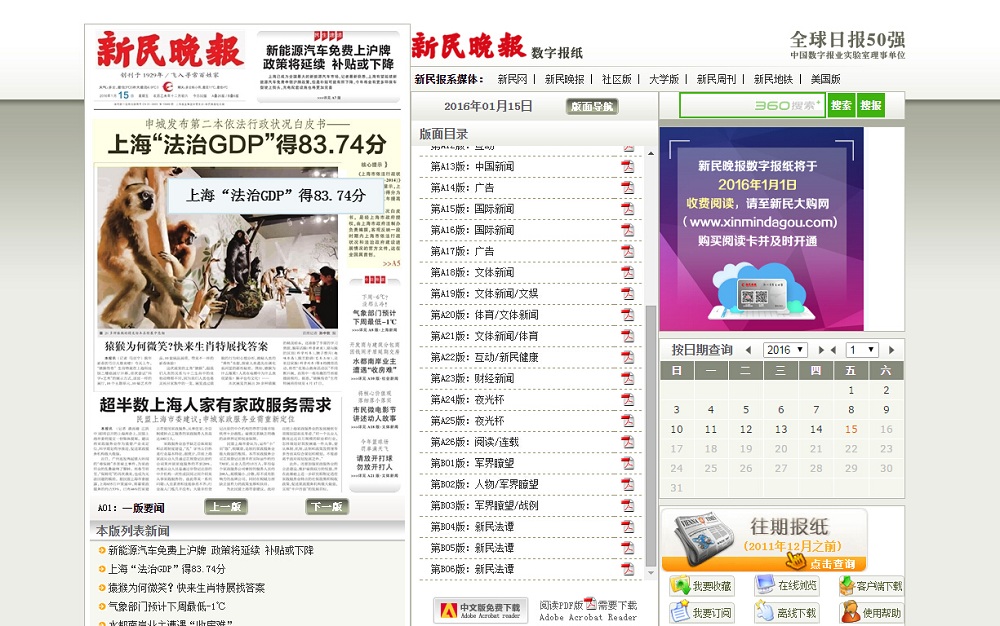Open the year 2016 dropdown
The image size is (1000, 626).
point(785,350)
